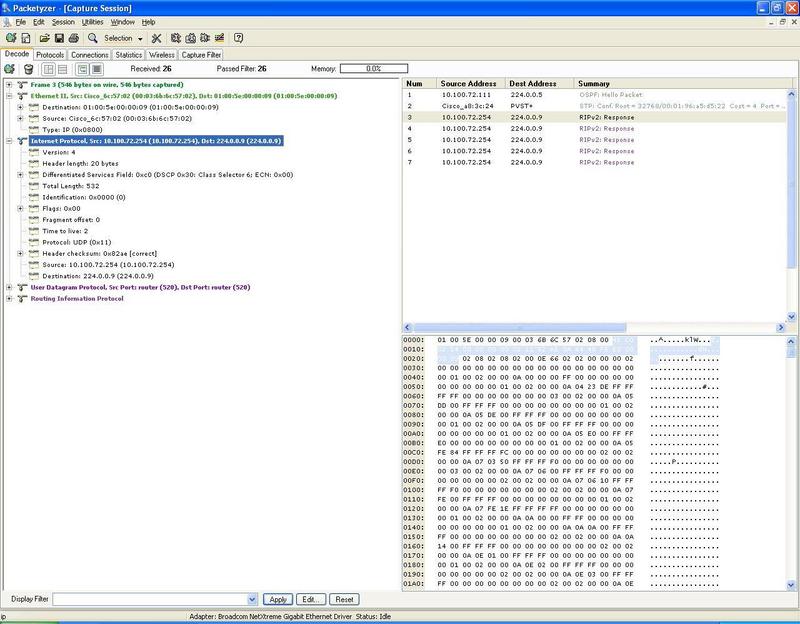The width and height of the screenshot is (800, 624).
Task: Open the Selection dropdown arrow
Action: pos(140,39)
